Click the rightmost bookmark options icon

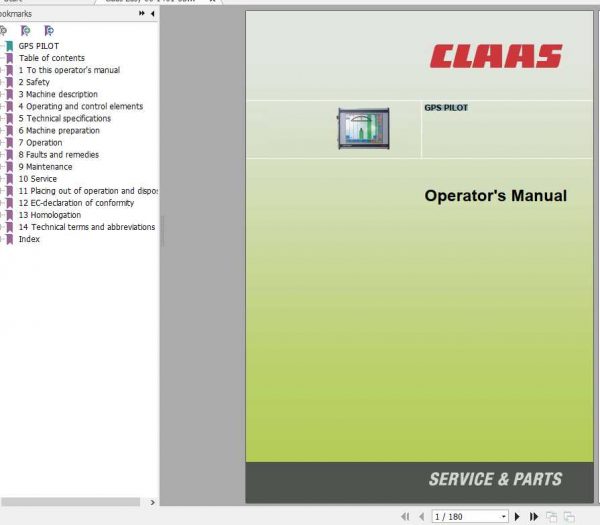(49, 31)
